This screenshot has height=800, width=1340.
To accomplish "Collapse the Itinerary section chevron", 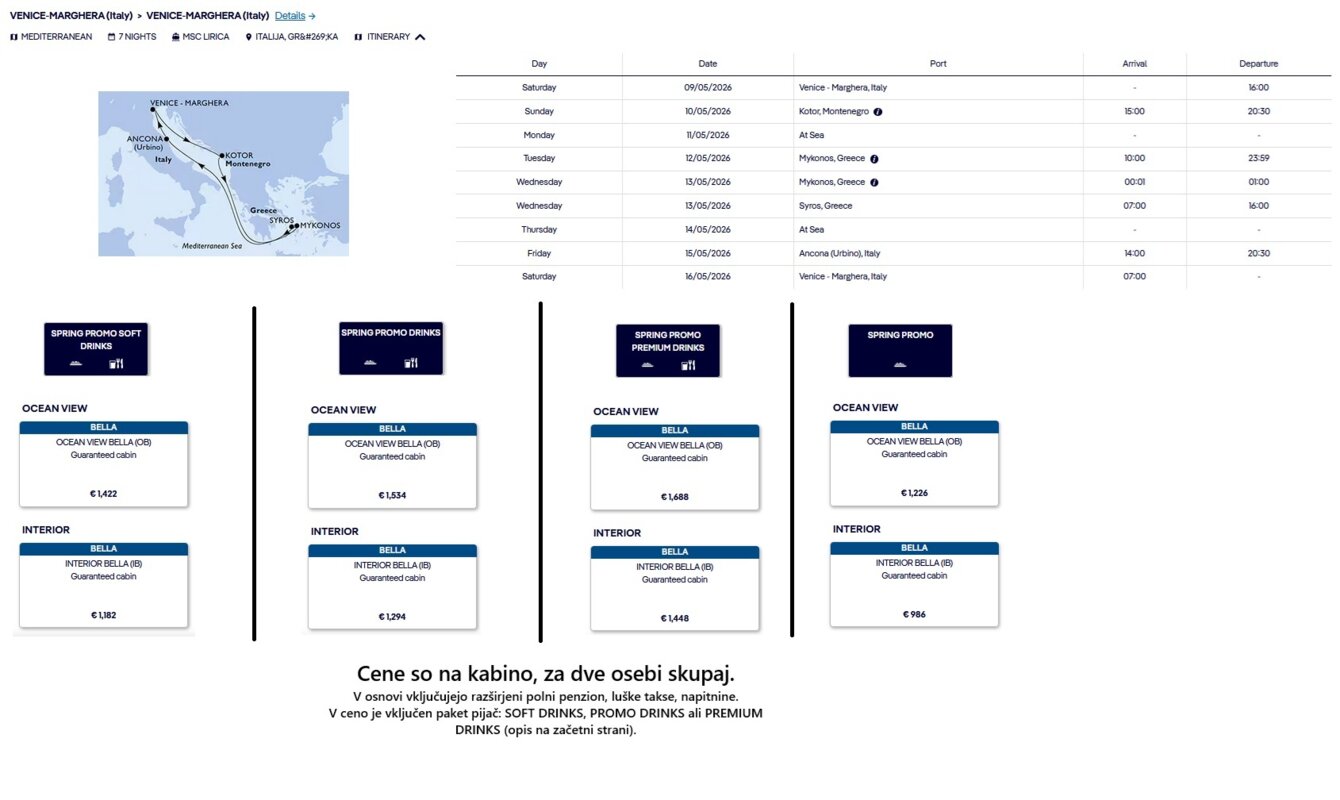I will tap(420, 37).
